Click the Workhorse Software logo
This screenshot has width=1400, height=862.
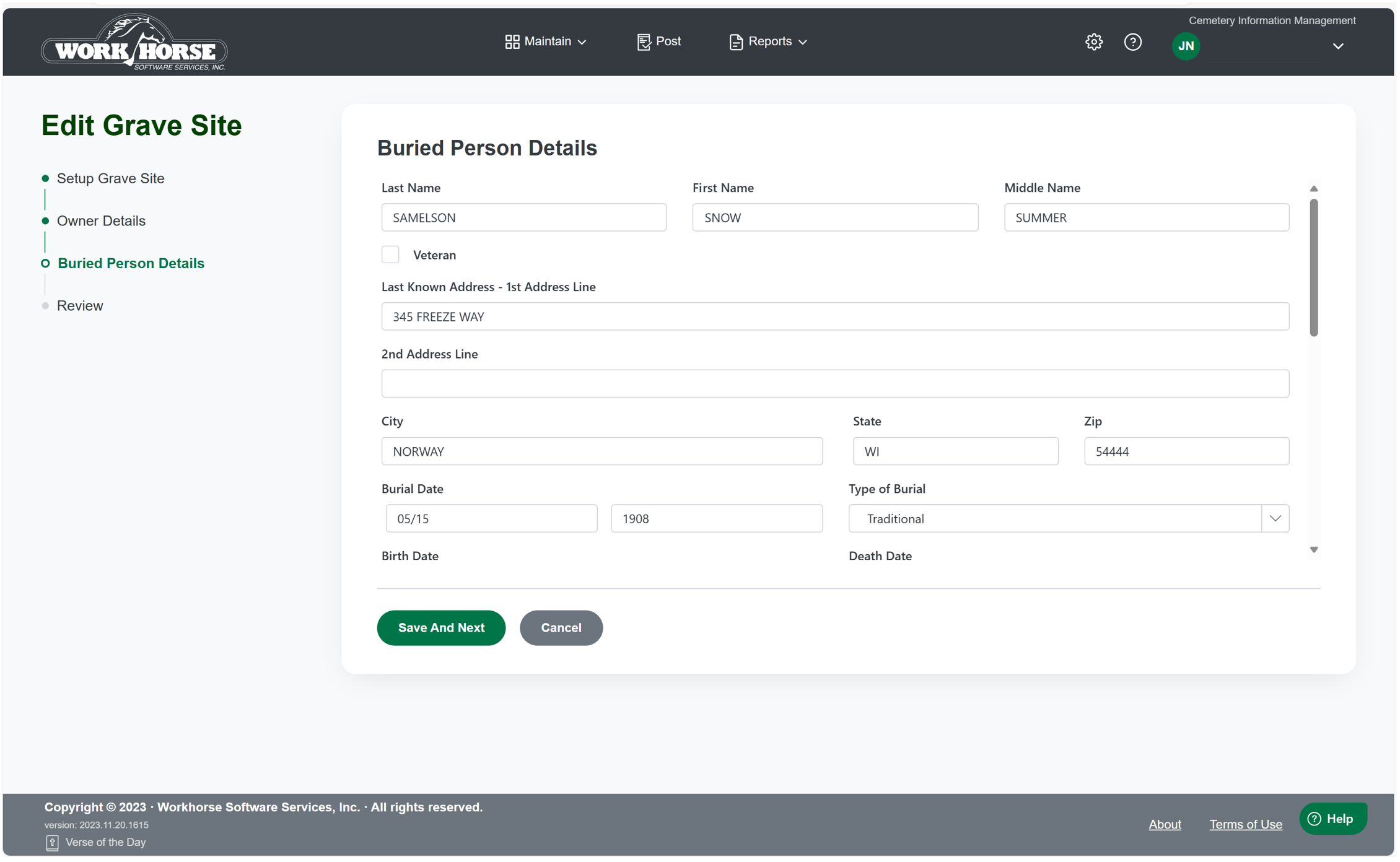[134, 42]
